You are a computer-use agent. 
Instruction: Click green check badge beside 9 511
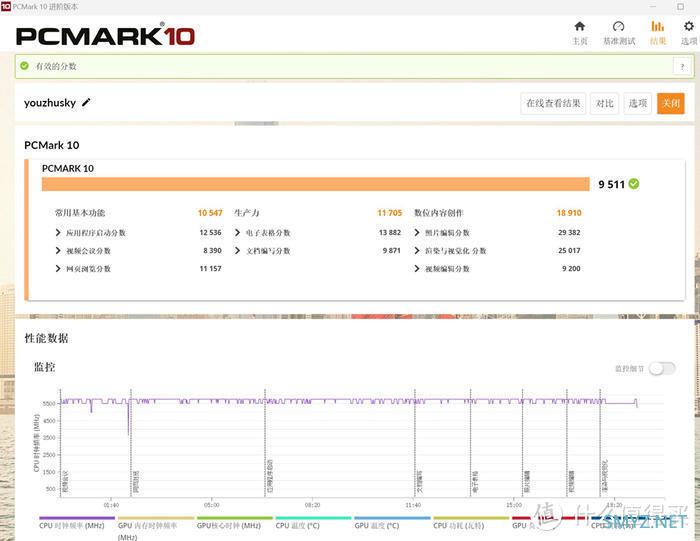click(x=633, y=183)
